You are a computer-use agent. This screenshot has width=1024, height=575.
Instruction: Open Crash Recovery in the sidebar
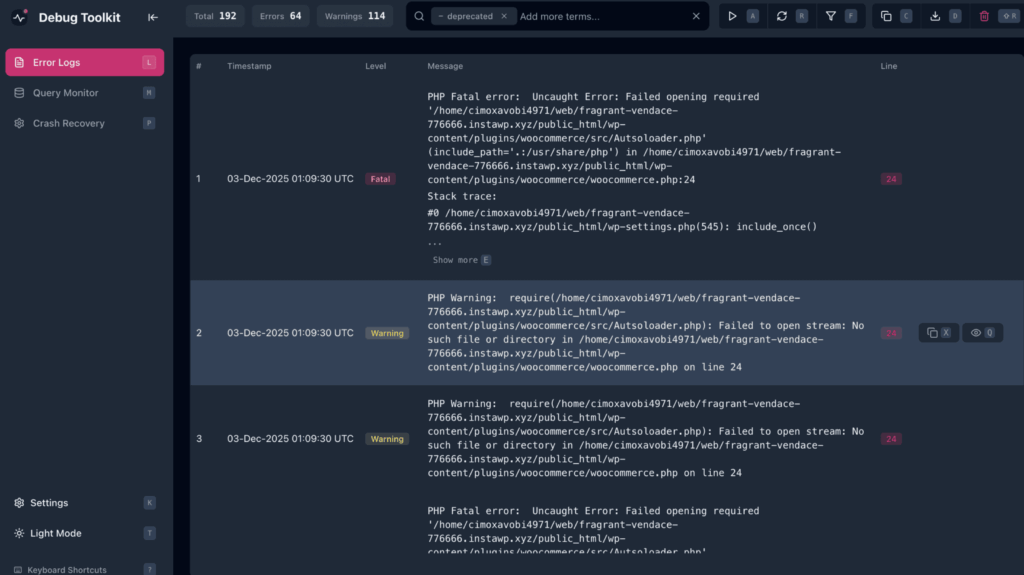point(85,123)
